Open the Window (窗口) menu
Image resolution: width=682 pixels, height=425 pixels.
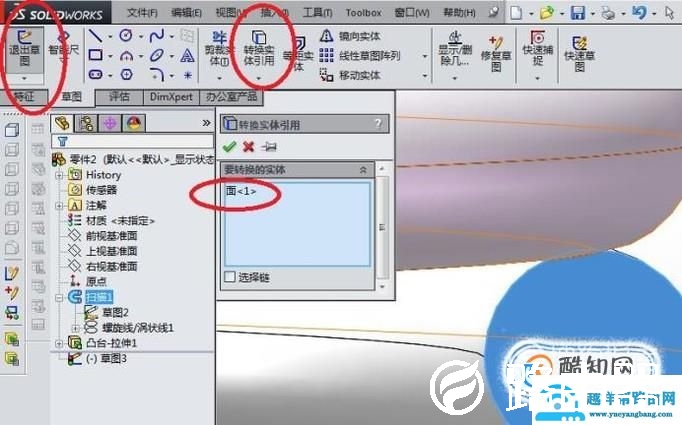tap(412, 13)
